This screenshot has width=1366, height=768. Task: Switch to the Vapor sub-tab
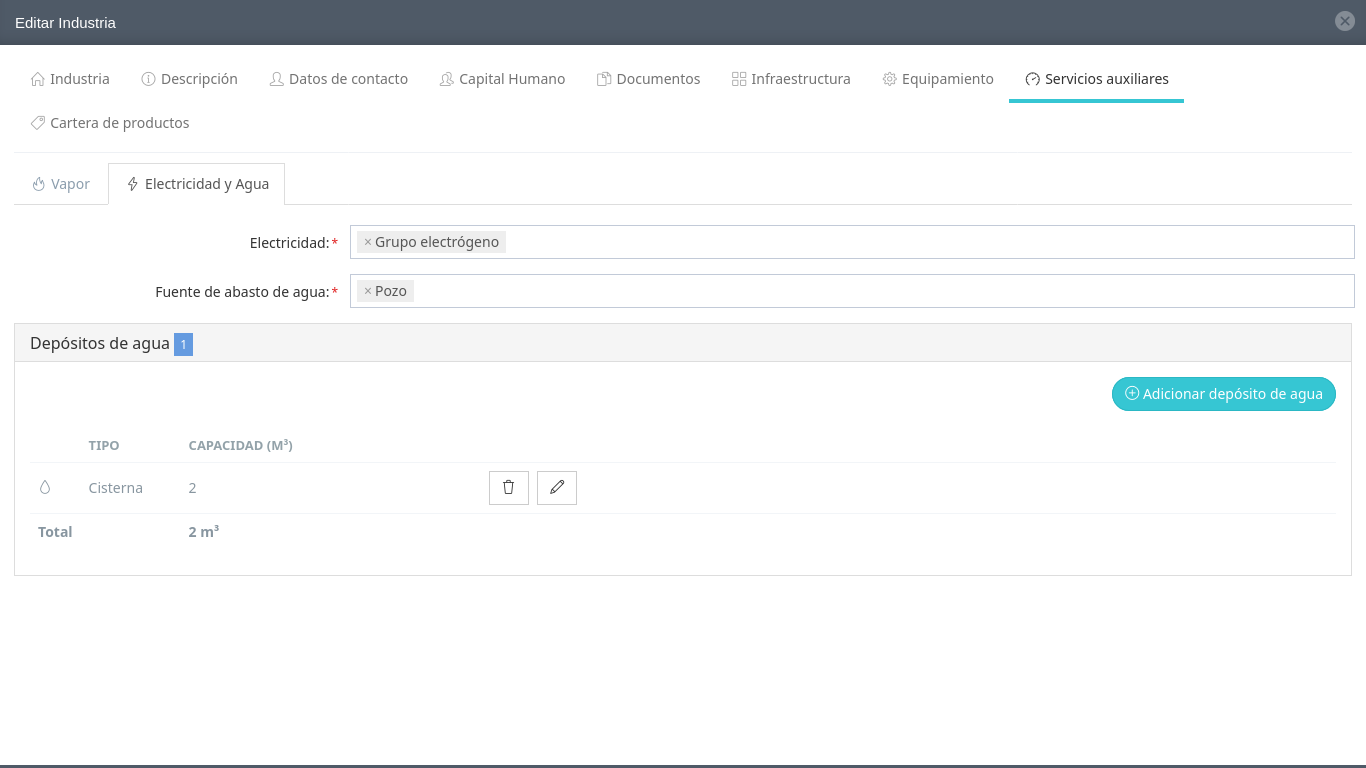tap(61, 184)
